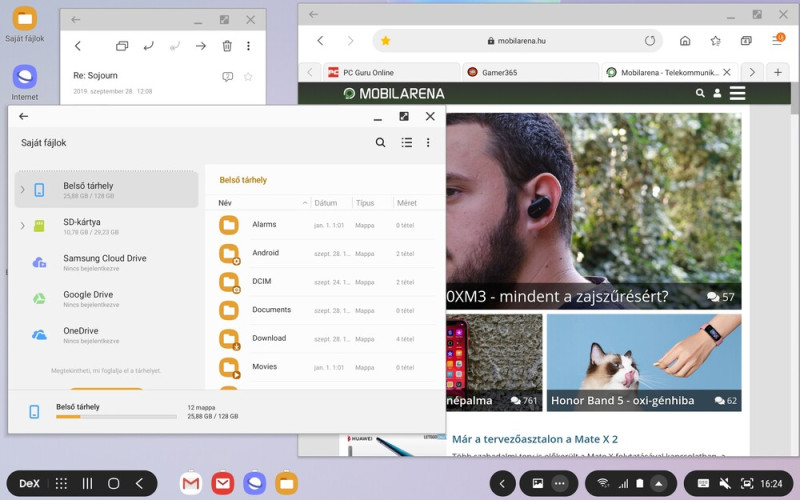Go back in the email view using chevron
This screenshot has width=800, height=500.
78,46
